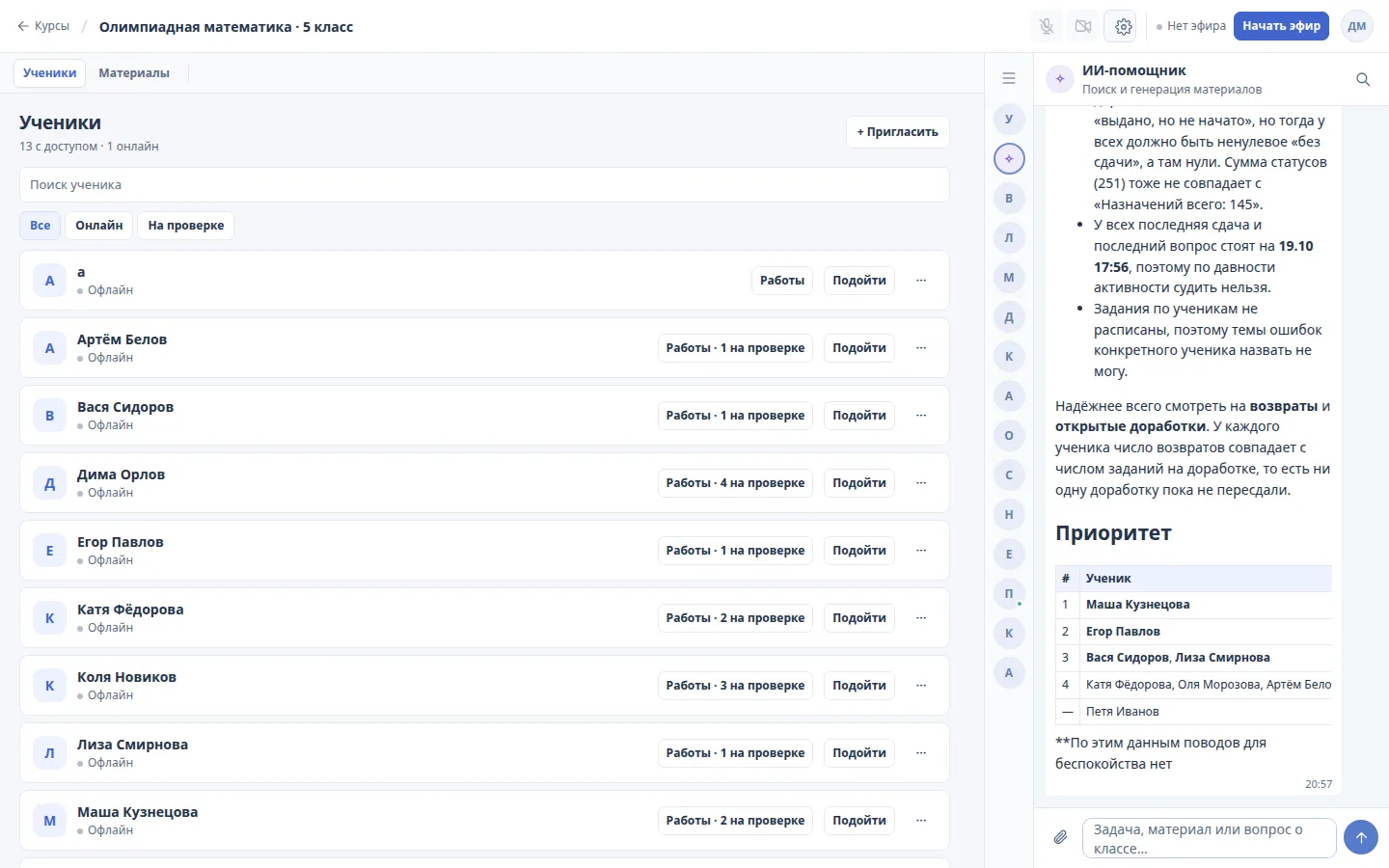
Task: Focus the Поиск ученика search field
Action: point(484,185)
